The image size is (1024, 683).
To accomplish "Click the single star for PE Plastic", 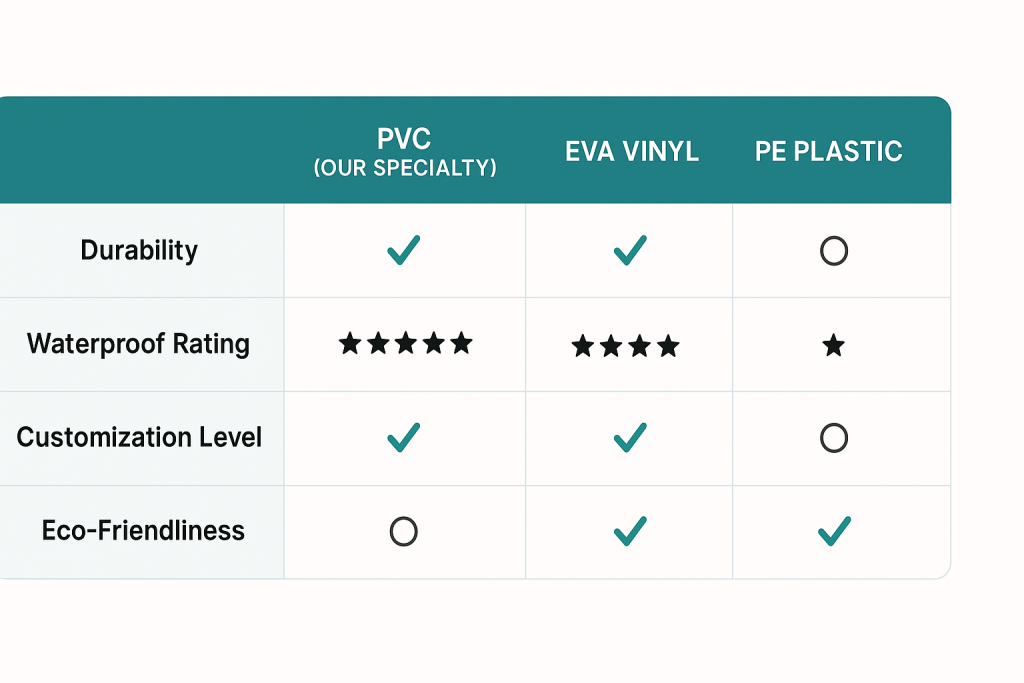I will click(x=833, y=346).
